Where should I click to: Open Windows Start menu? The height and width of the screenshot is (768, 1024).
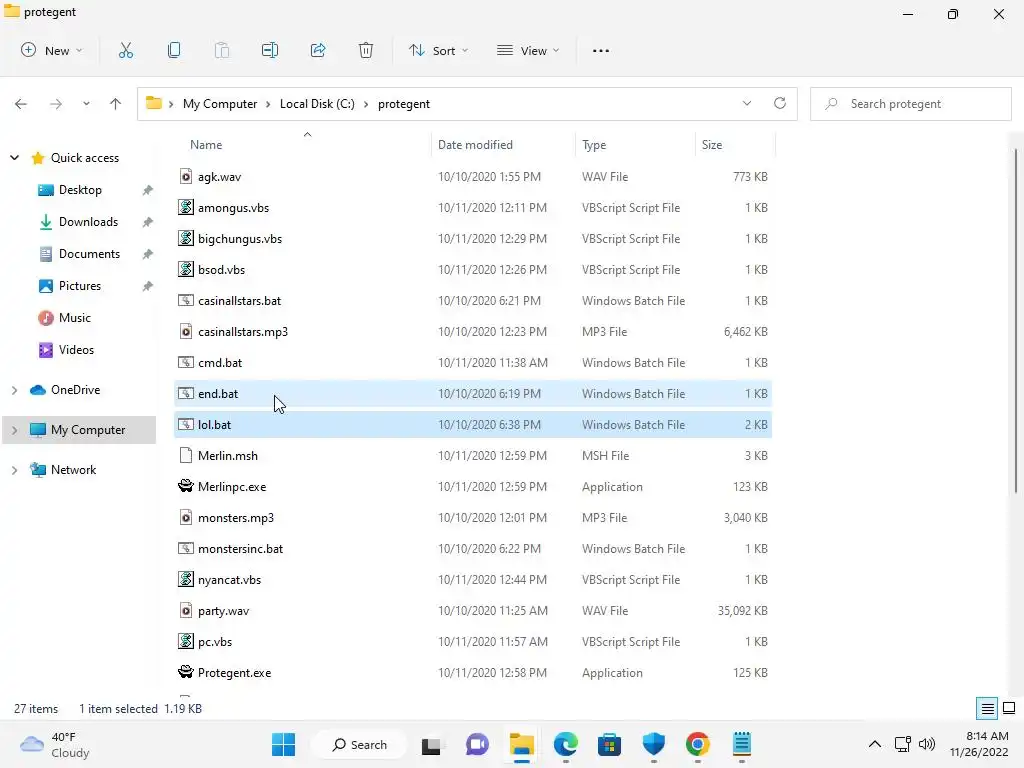(283, 744)
